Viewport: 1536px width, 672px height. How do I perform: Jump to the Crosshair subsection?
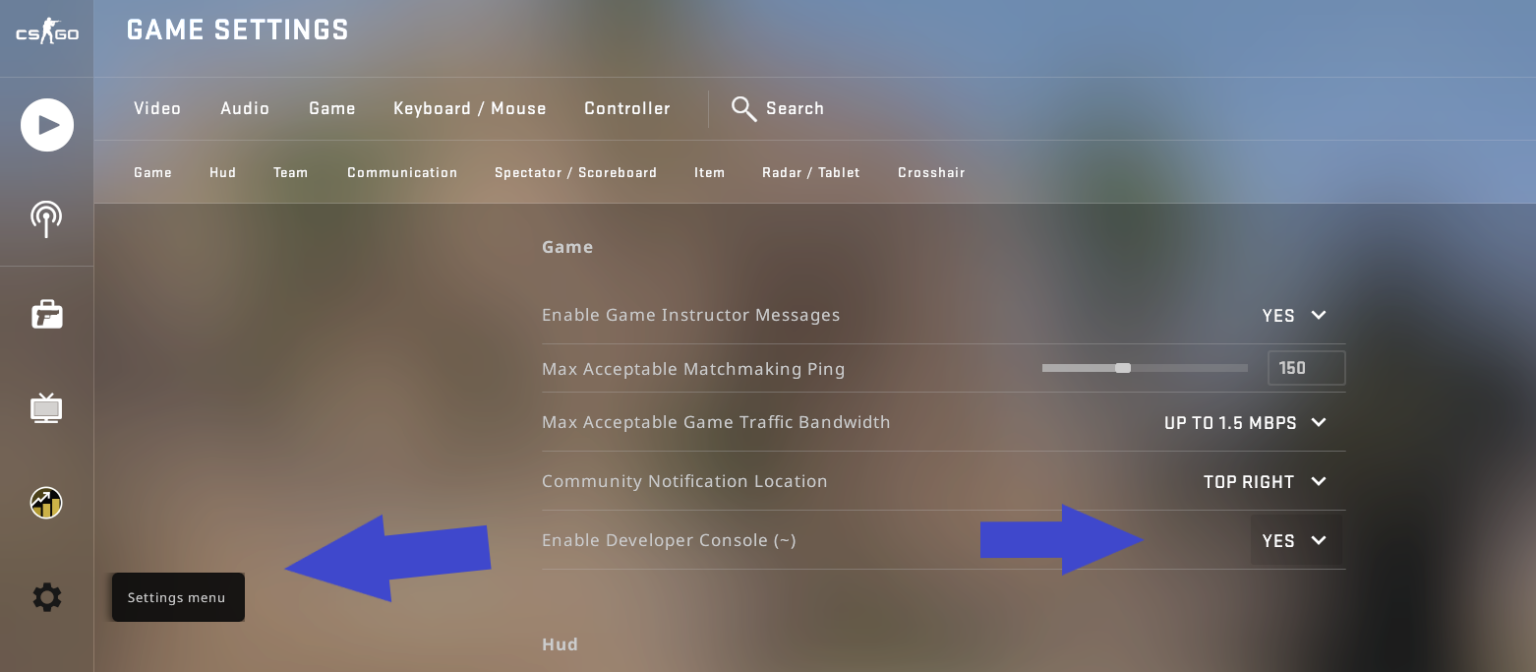coord(931,172)
